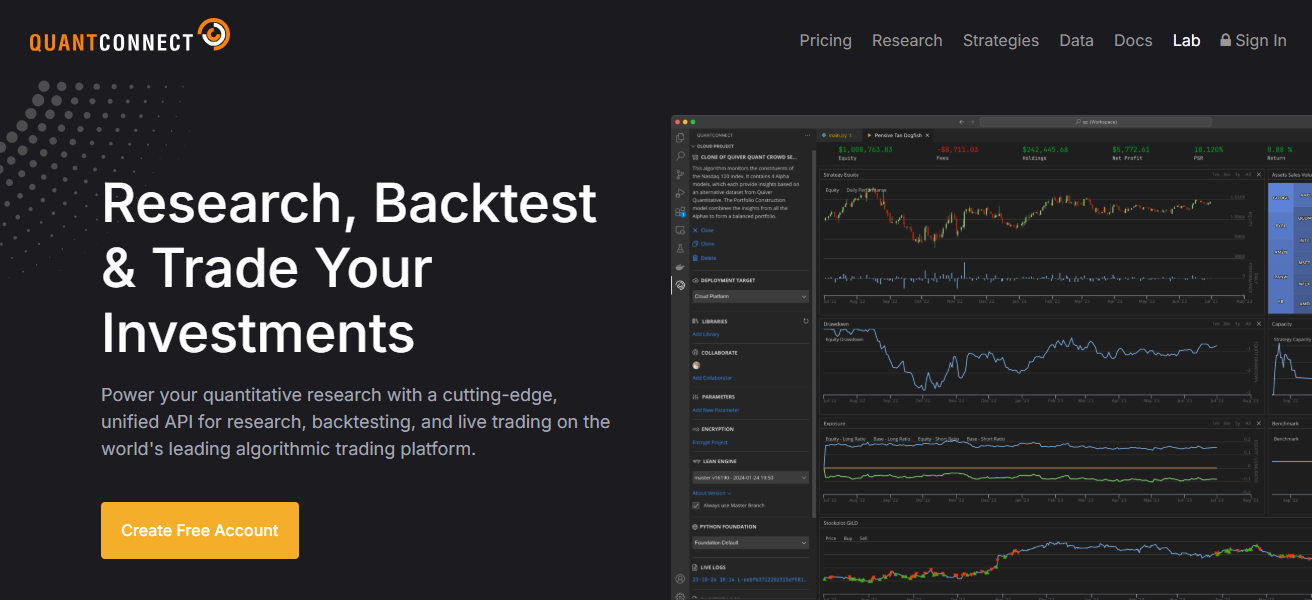Close the Drawdown chart panel
Viewport: 1312px width, 600px height.
click(1259, 324)
